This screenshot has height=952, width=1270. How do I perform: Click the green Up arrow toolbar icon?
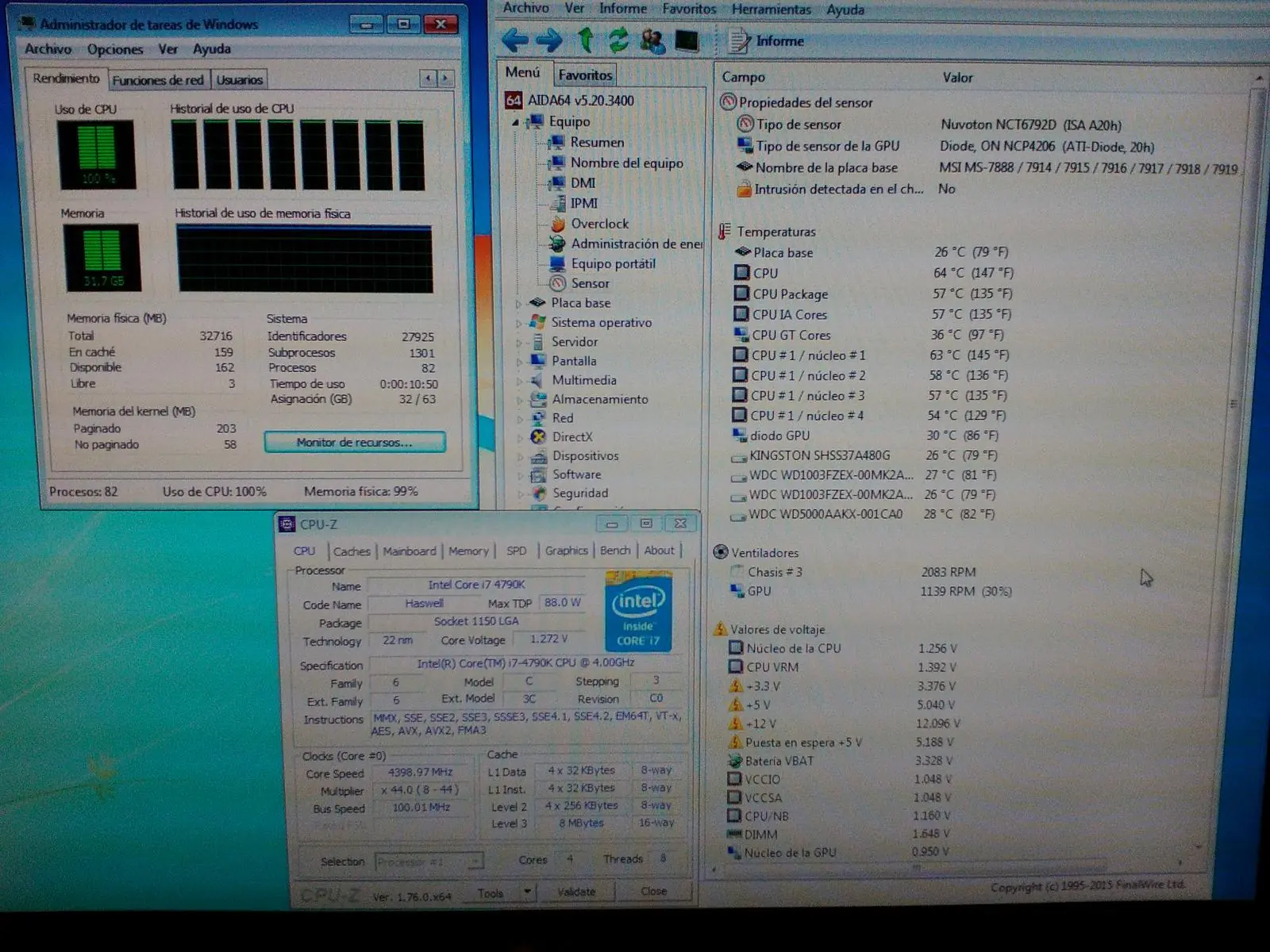click(586, 39)
